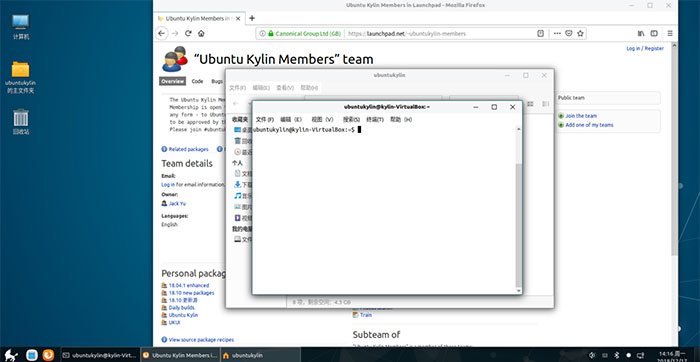Image resolution: width=700 pixels, height=362 pixels.
Task: Bookmark this page with the star icon
Action: coord(580,33)
